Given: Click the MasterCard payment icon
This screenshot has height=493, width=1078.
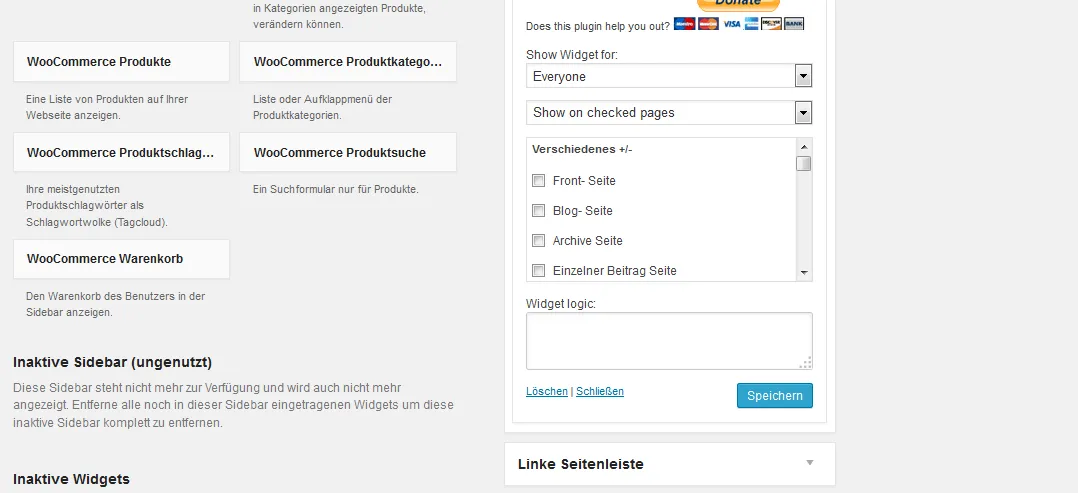Looking at the screenshot, I should pos(707,24).
